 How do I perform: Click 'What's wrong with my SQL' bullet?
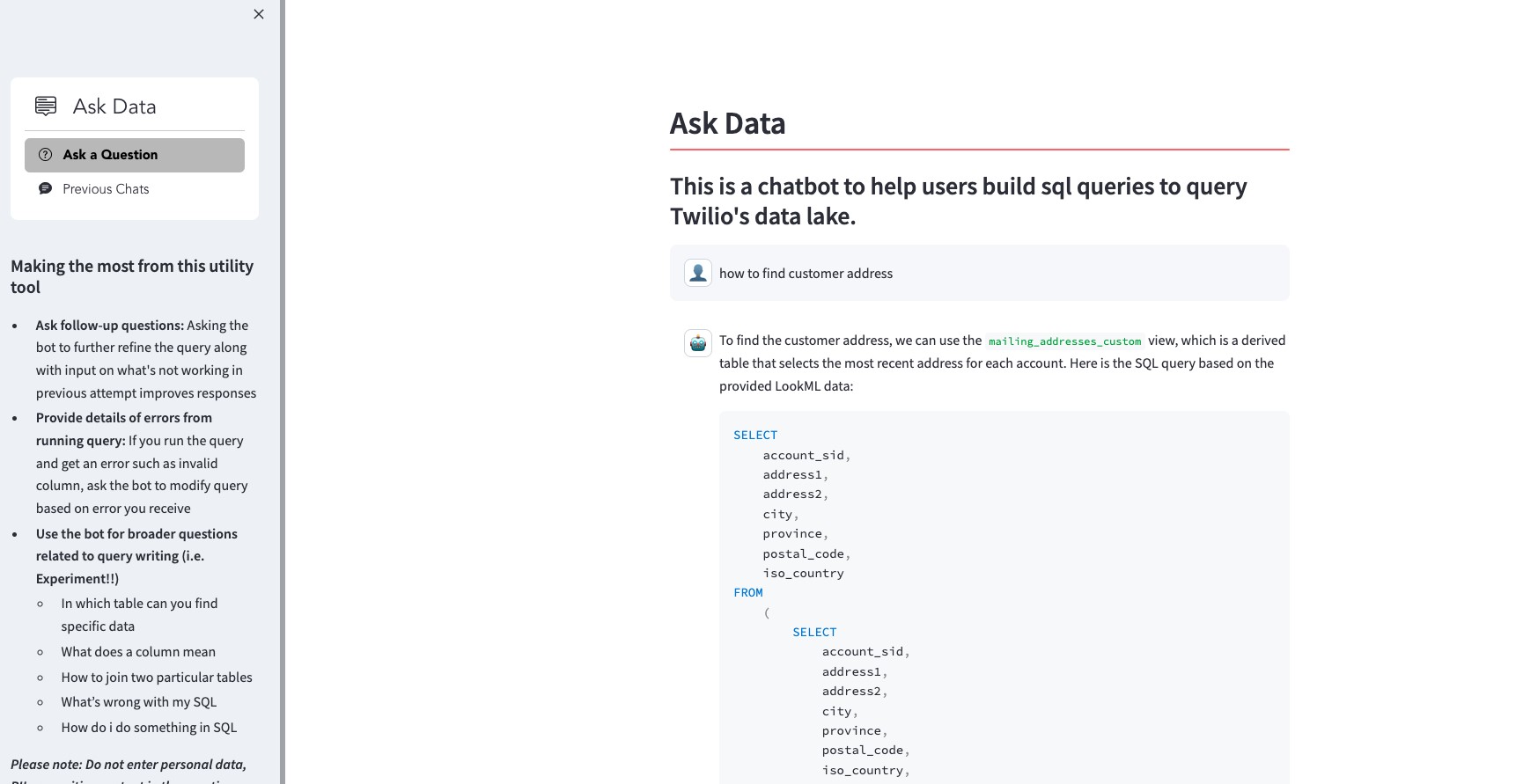pyautogui.click(x=138, y=702)
